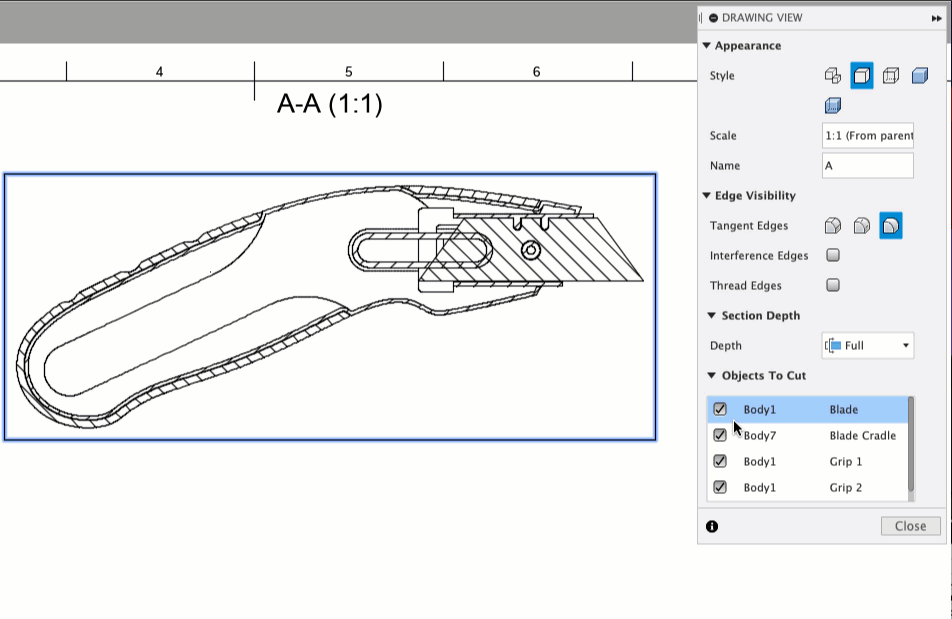Select the Grip 1 row text

846,461
